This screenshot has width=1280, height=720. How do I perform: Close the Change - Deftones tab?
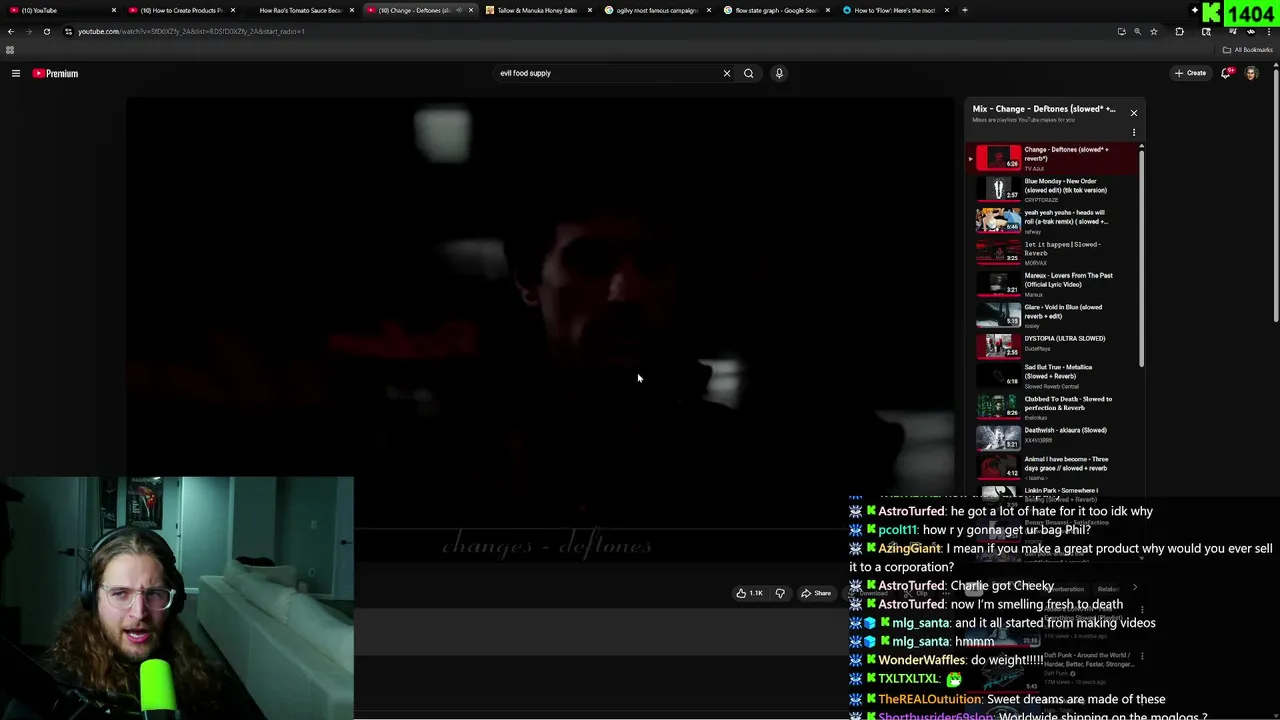click(471, 10)
